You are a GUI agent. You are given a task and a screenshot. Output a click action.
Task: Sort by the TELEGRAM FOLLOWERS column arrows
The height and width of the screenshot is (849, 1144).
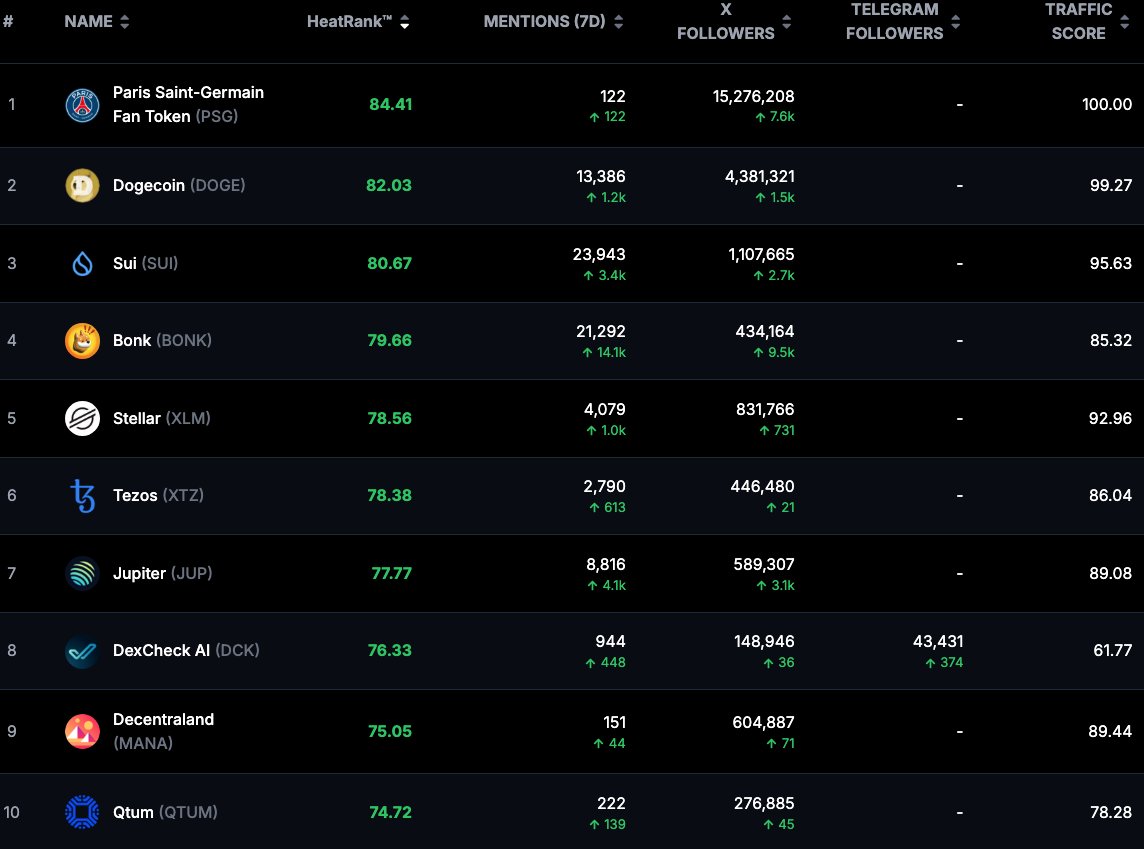956,22
